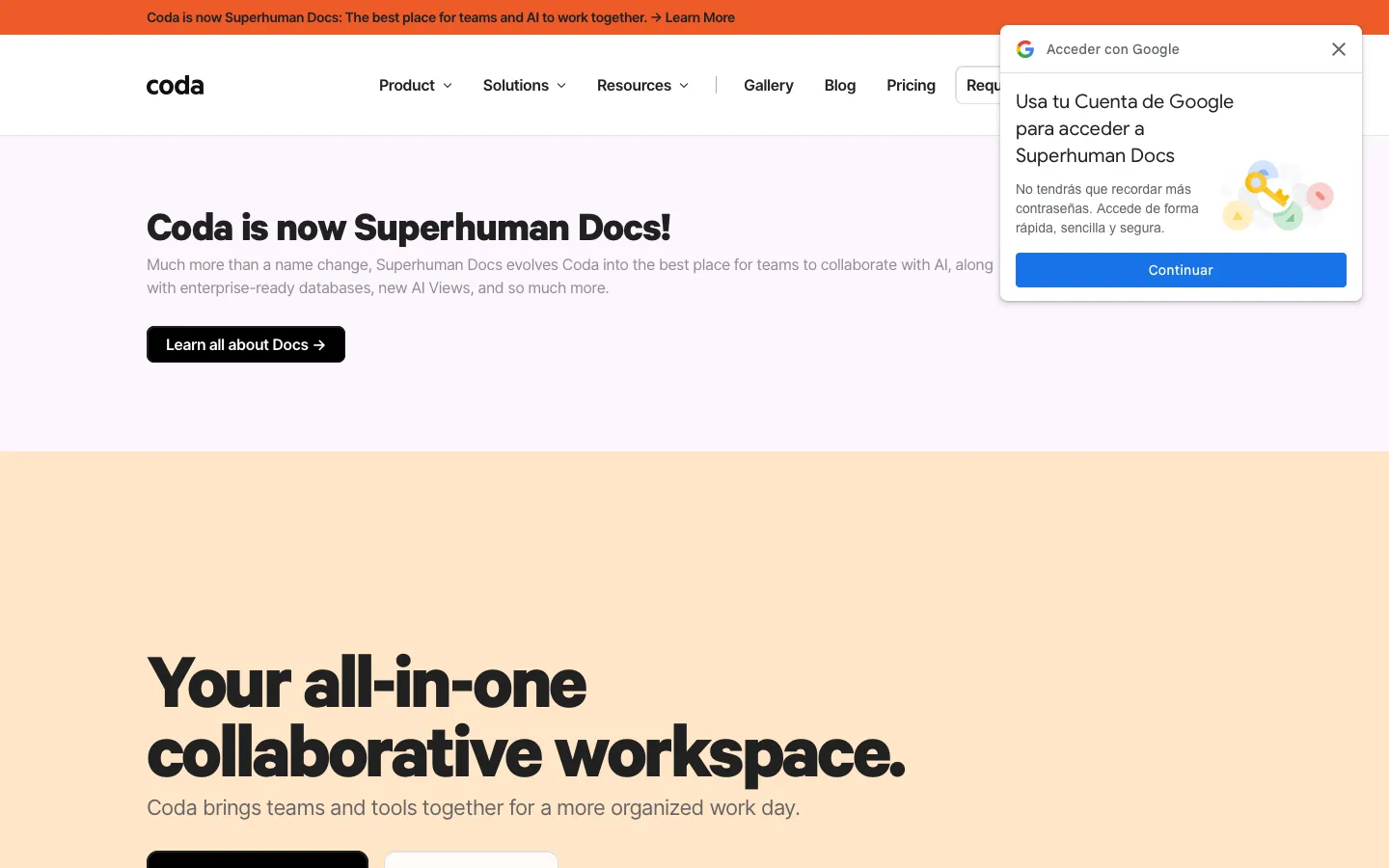Open the Blog link
1389x868 pixels.
pos(840,86)
